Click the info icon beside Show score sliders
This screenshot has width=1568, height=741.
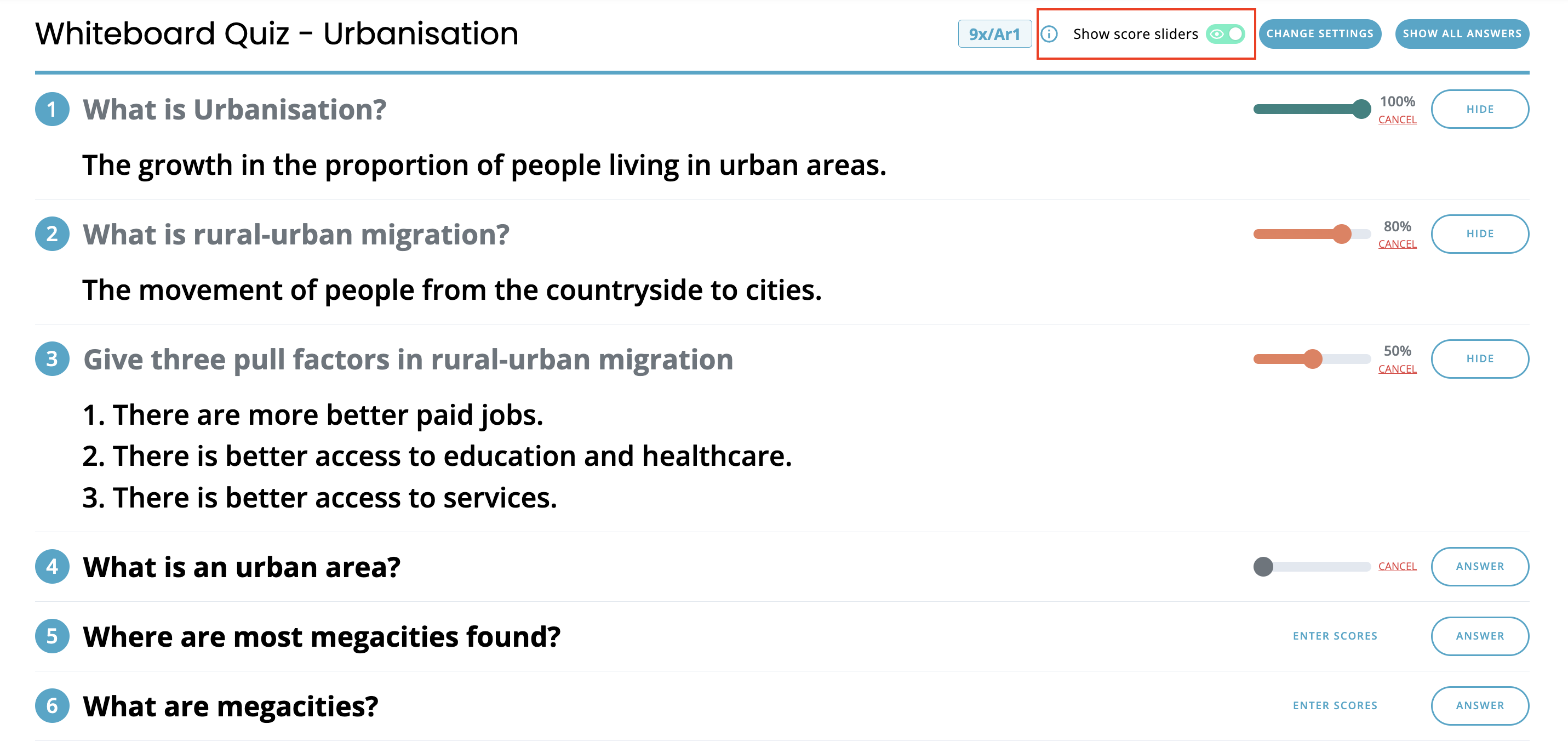coord(1049,34)
